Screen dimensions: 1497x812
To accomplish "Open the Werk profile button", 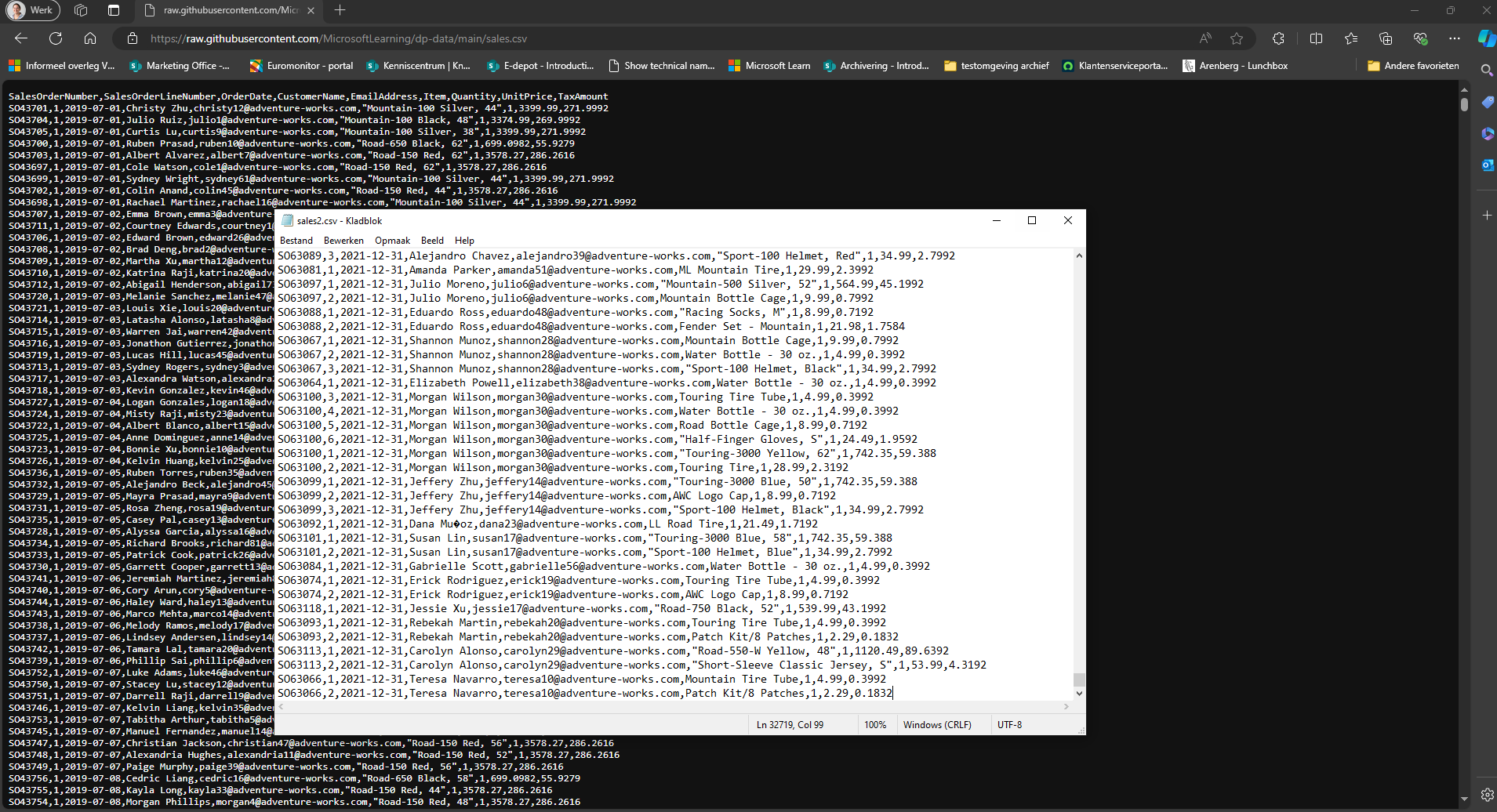I will click(31, 10).
